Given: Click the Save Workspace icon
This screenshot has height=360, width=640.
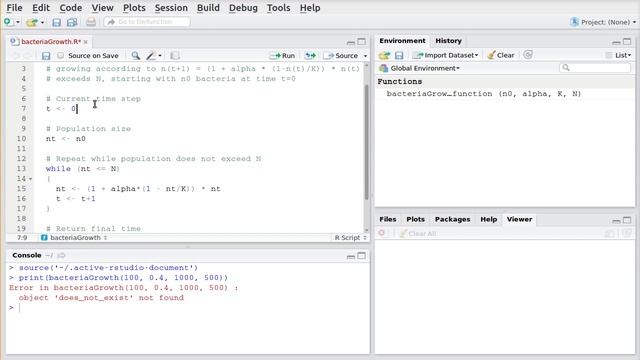Looking at the screenshot, I should pos(399,55).
